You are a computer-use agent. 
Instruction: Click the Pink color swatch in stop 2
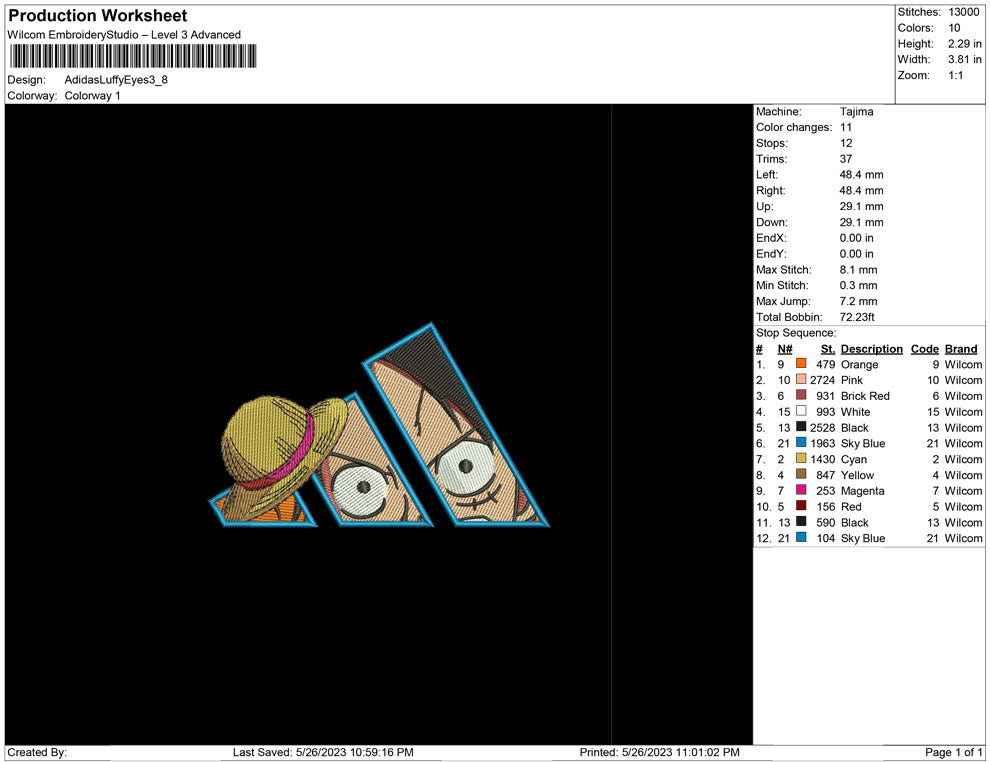click(x=801, y=379)
